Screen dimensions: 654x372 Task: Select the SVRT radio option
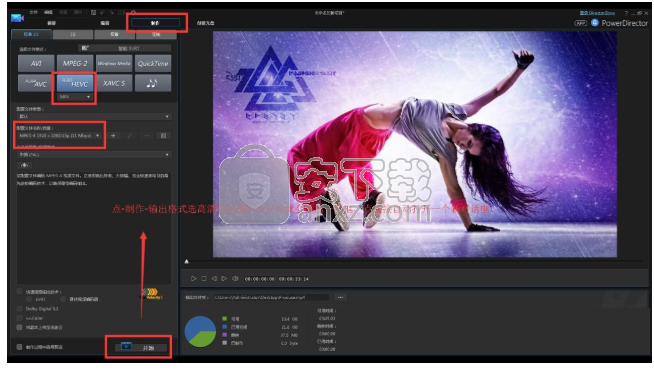pyautogui.click(x=29, y=299)
